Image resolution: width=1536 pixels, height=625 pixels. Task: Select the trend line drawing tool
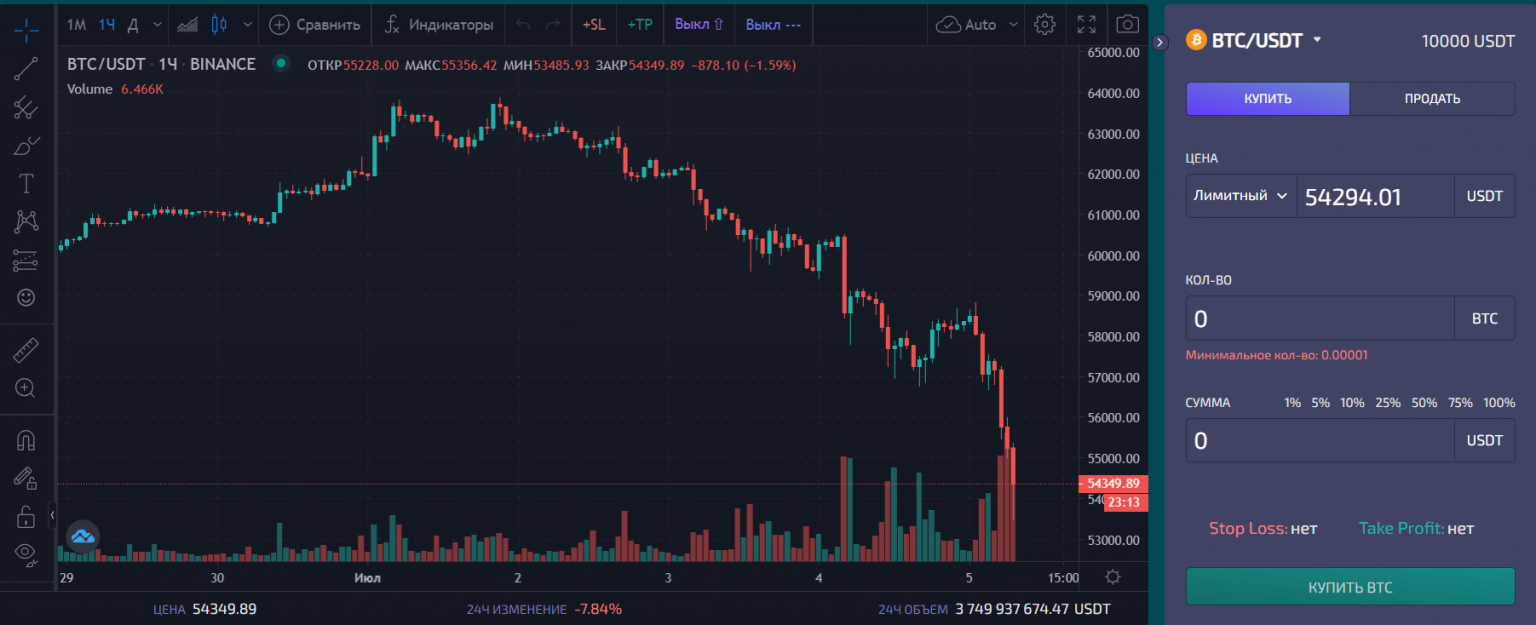coord(26,68)
